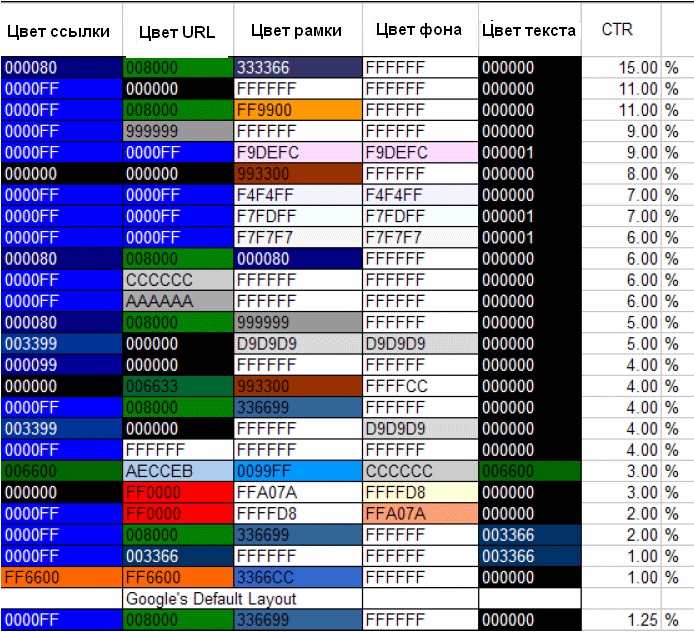Click the 'Цвет ссылки' column header
Viewport: 694px width, 632px height.
[59, 31]
